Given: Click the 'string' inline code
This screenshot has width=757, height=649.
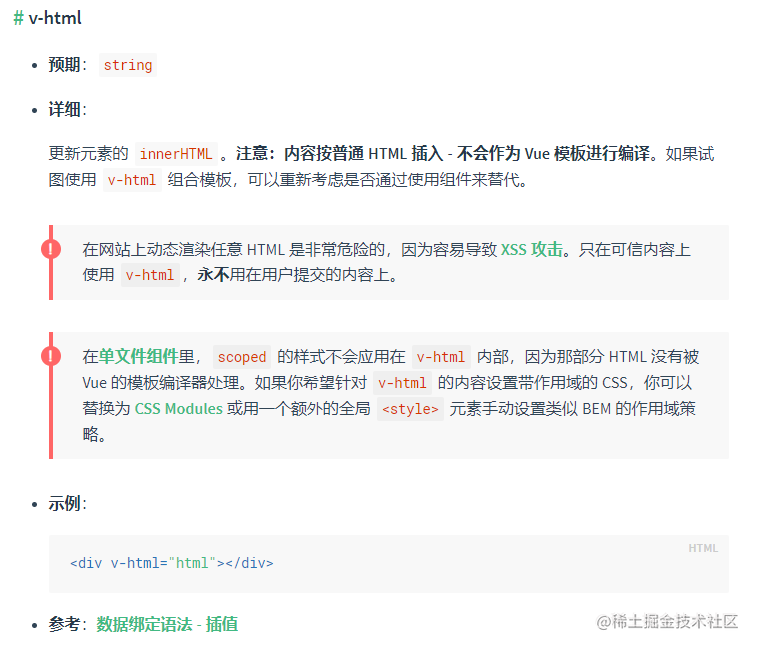Looking at the screenshot, I should [128, 65].
